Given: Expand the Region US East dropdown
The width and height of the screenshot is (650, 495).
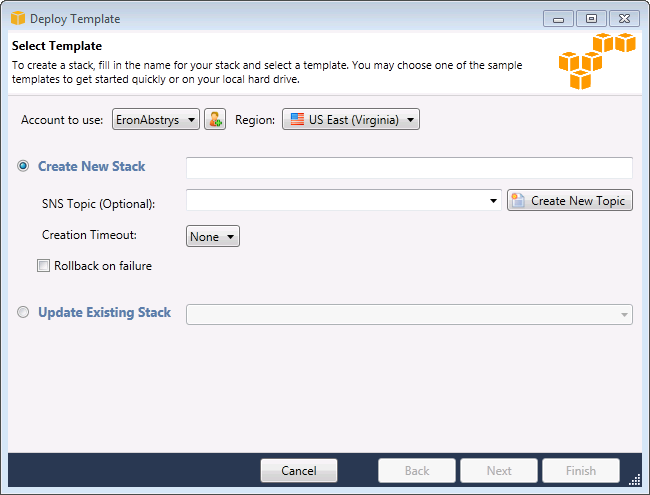Looking at the screenshot, I should [351, 120].
